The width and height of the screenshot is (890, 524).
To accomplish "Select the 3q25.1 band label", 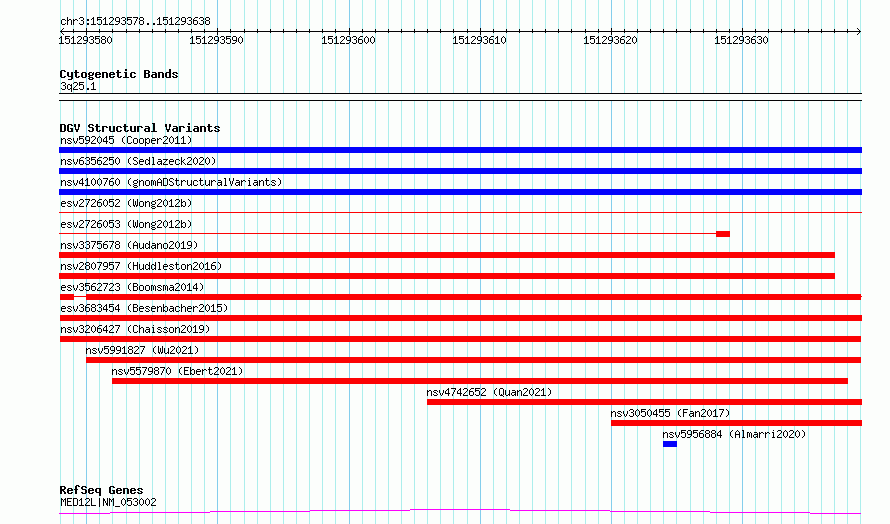I will pos(78,86).
